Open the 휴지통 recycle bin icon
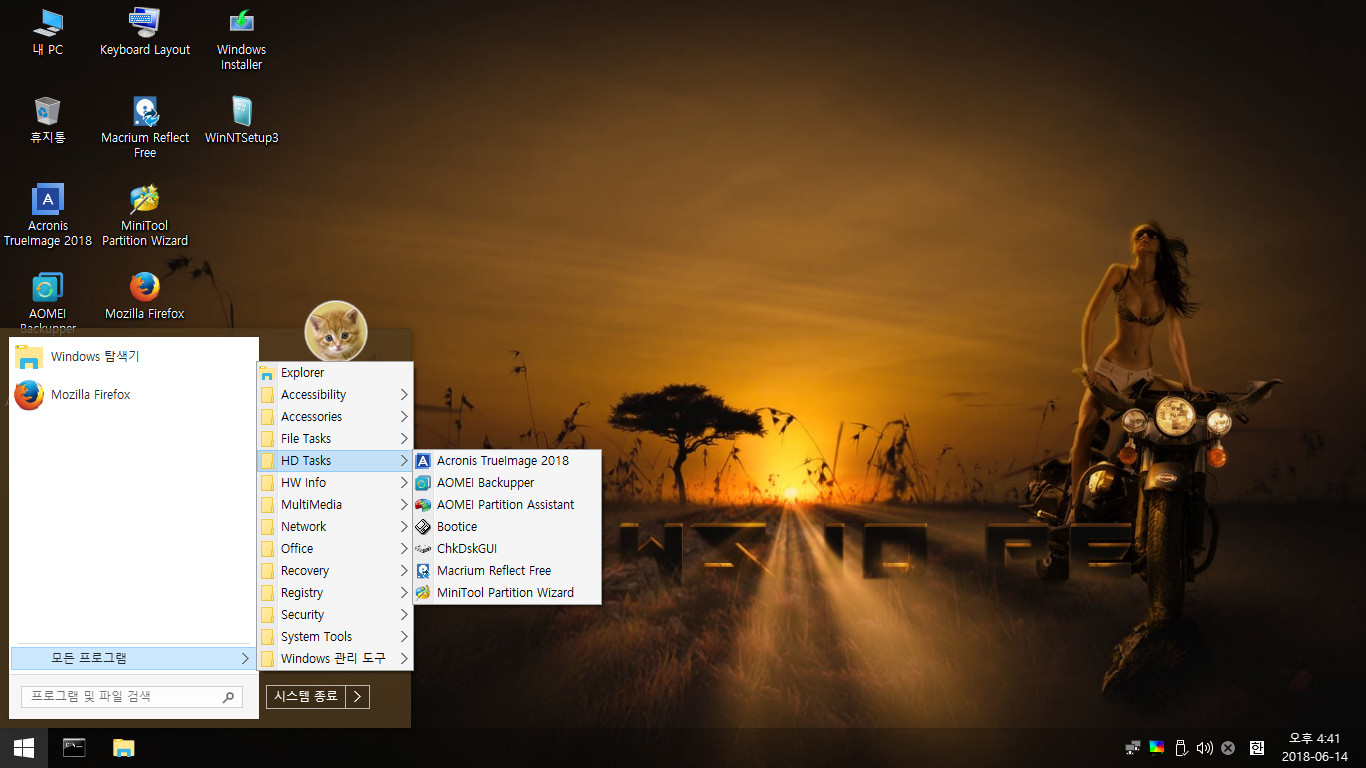1366x768 pixels. [47, 120]
